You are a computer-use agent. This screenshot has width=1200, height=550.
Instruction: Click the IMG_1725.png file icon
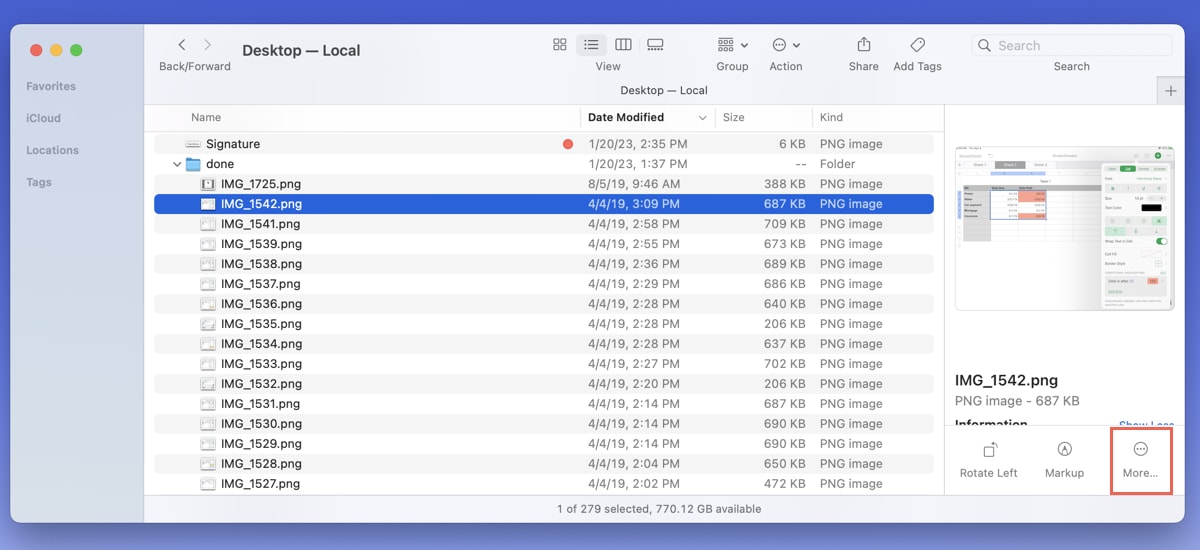208,184
